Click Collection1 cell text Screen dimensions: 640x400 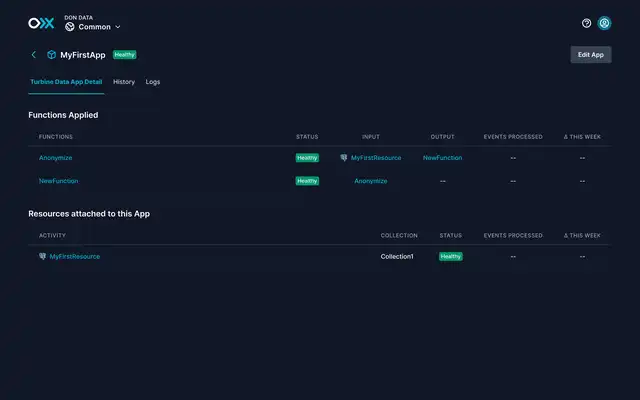coord(397,256)
